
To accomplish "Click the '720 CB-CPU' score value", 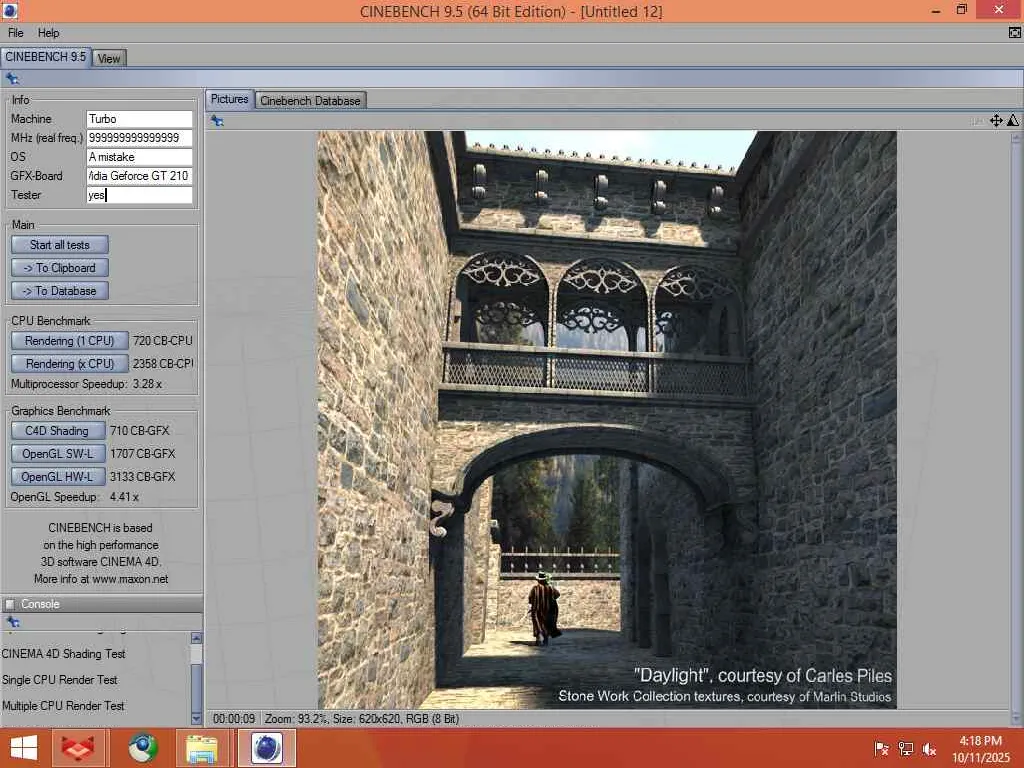I will pyautogui.click(x=163, y=341).
